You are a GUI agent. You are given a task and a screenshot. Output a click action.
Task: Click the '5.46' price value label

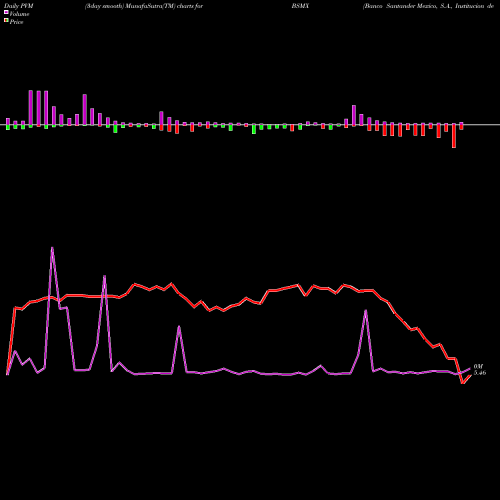[480, 373]
